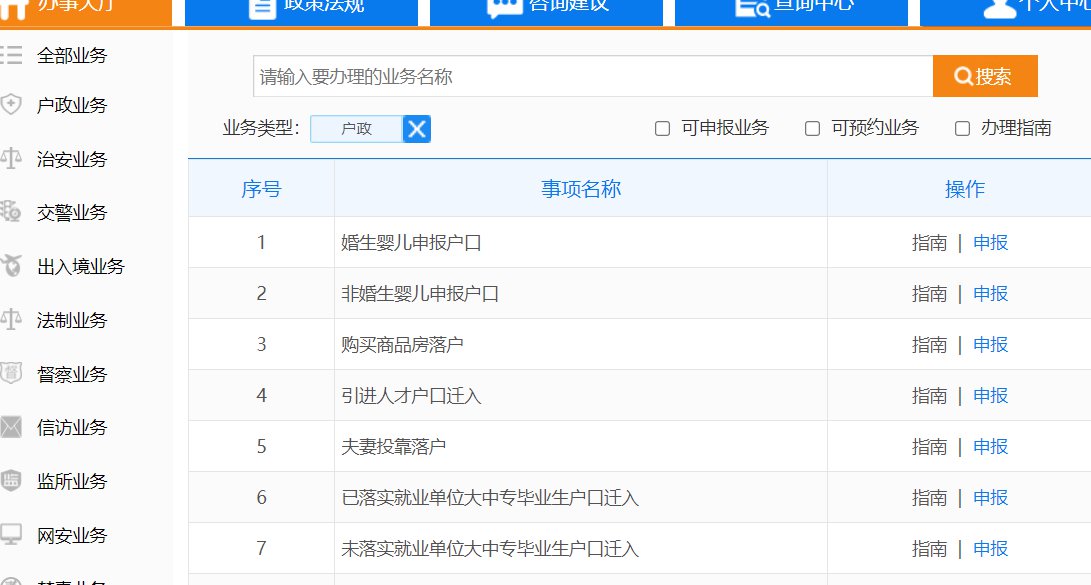
Task: Select 治安业务 in the sidebar
Action: tap(72, 159)
